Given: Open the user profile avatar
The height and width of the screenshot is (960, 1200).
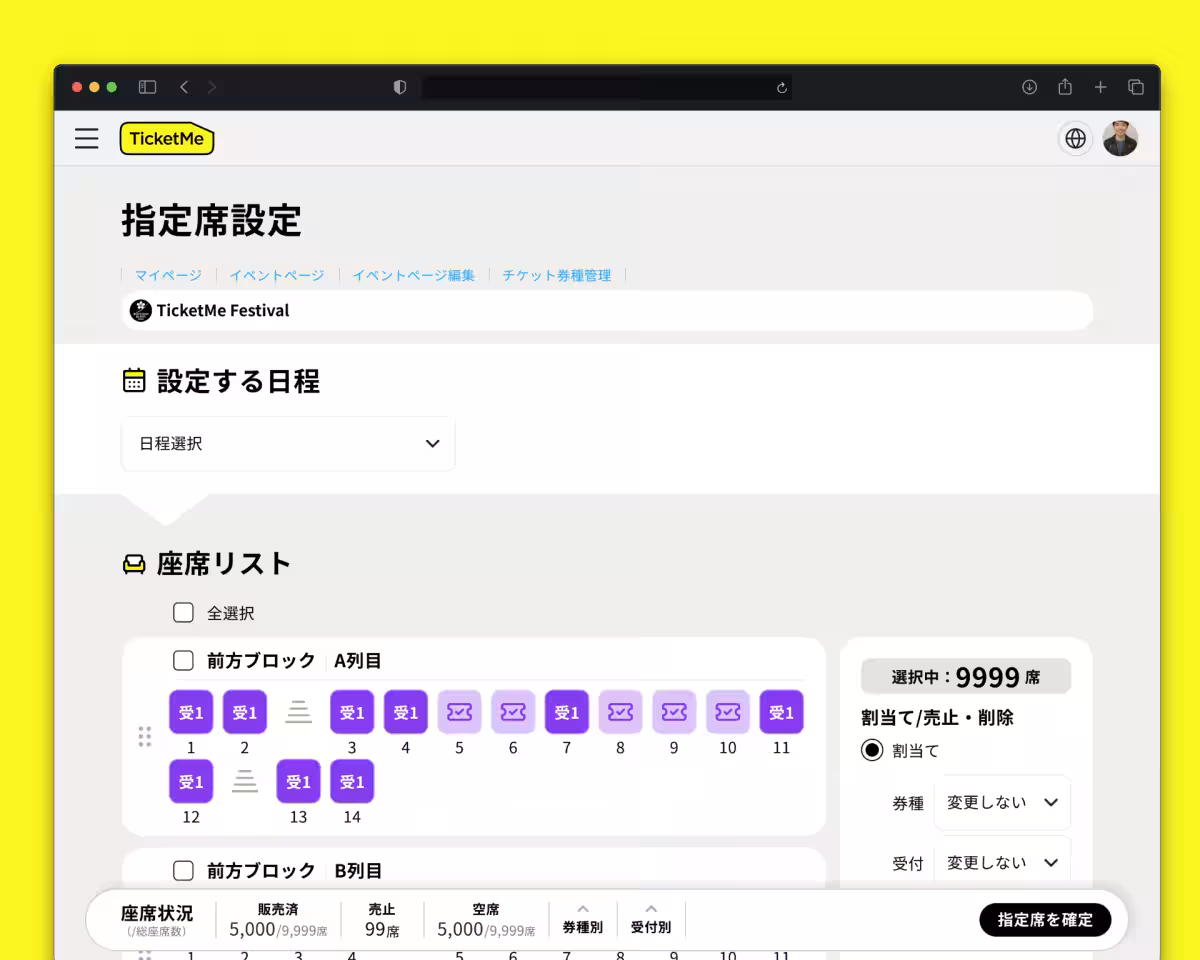Looking at the screenshot, I should click(x=1120, y=139).
